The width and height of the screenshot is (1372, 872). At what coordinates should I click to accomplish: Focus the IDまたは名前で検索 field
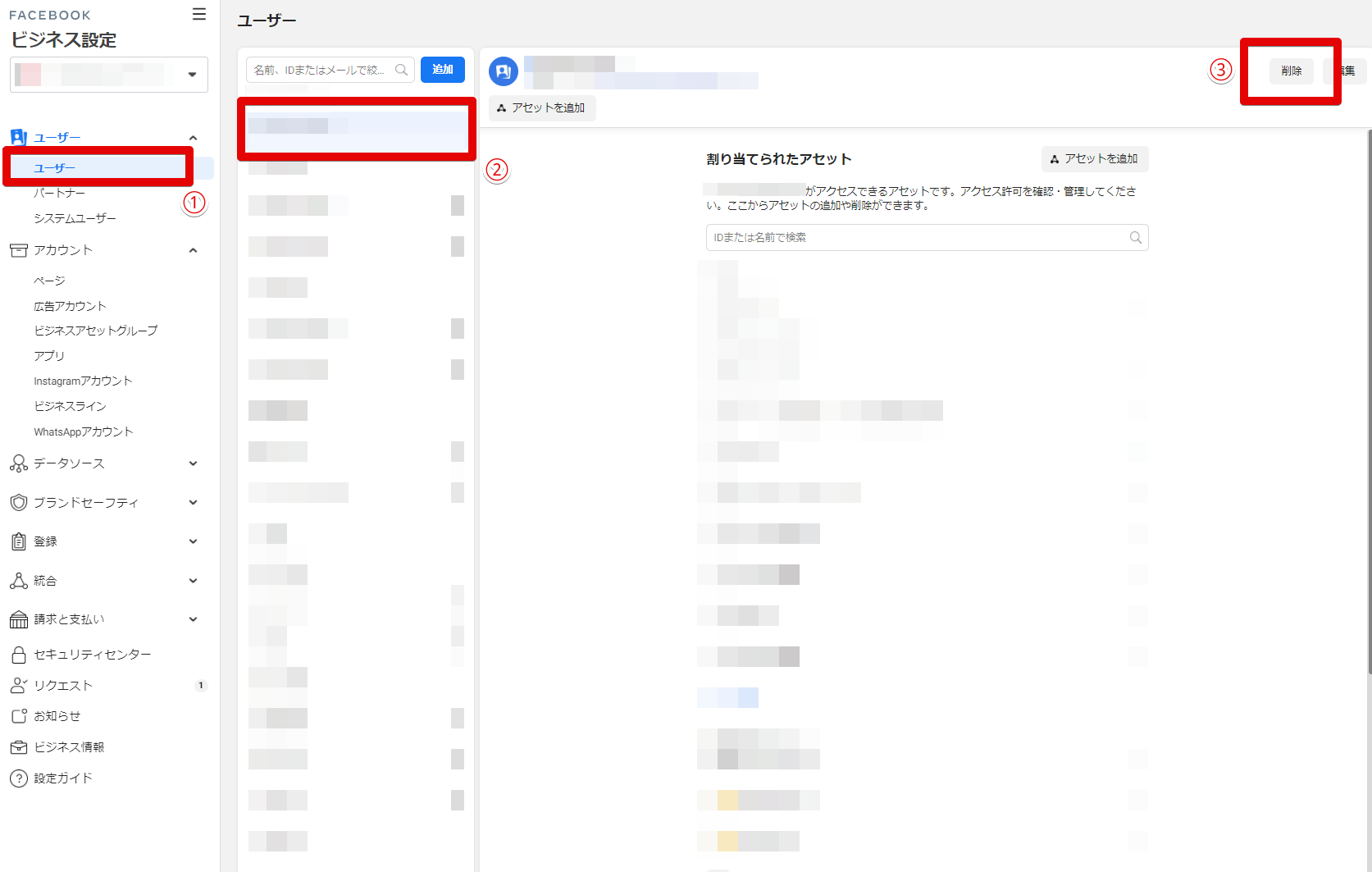tap(927, 237)
